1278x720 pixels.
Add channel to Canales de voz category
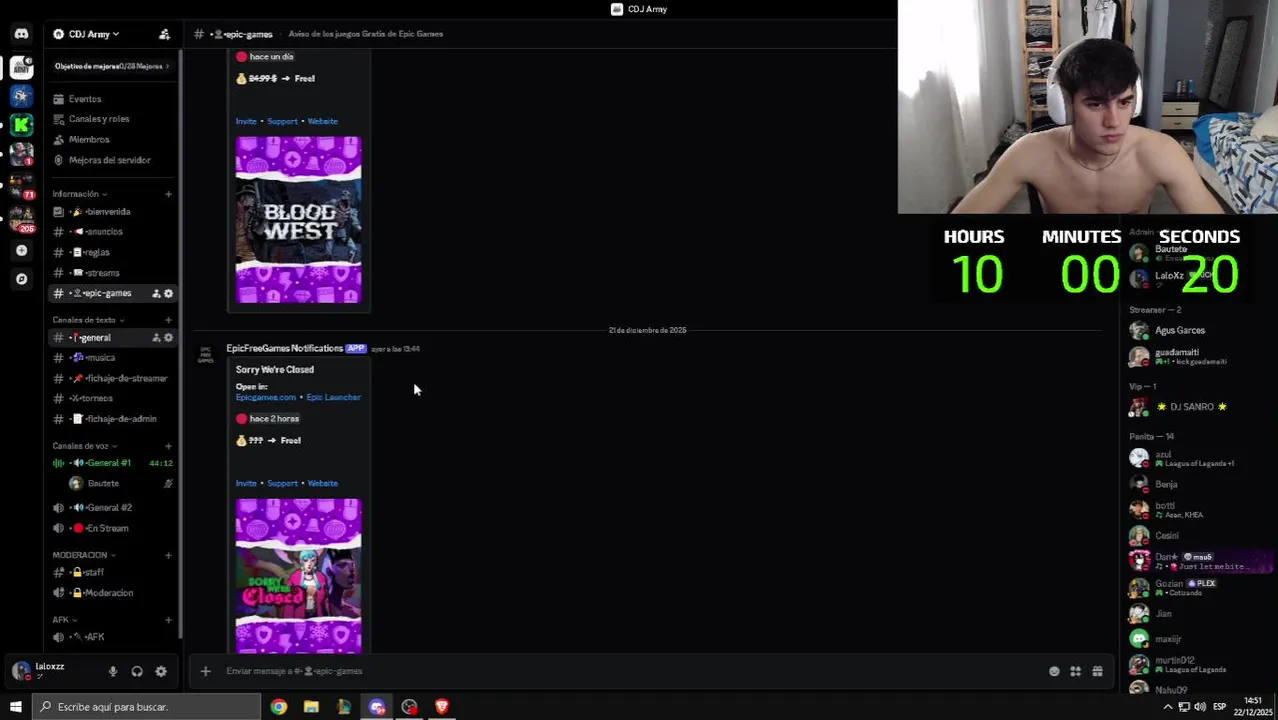(168, 446)
